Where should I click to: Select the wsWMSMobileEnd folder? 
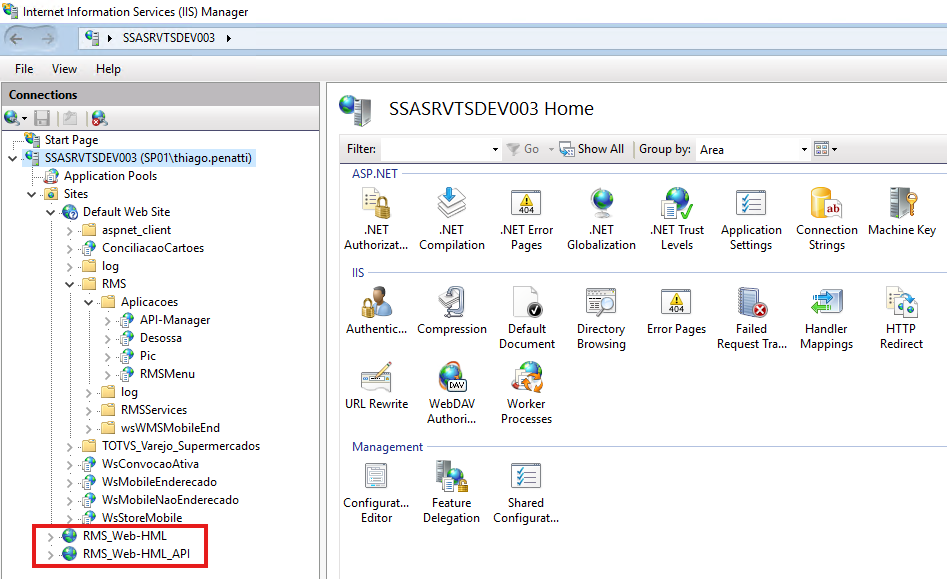[x=170, y=427]
